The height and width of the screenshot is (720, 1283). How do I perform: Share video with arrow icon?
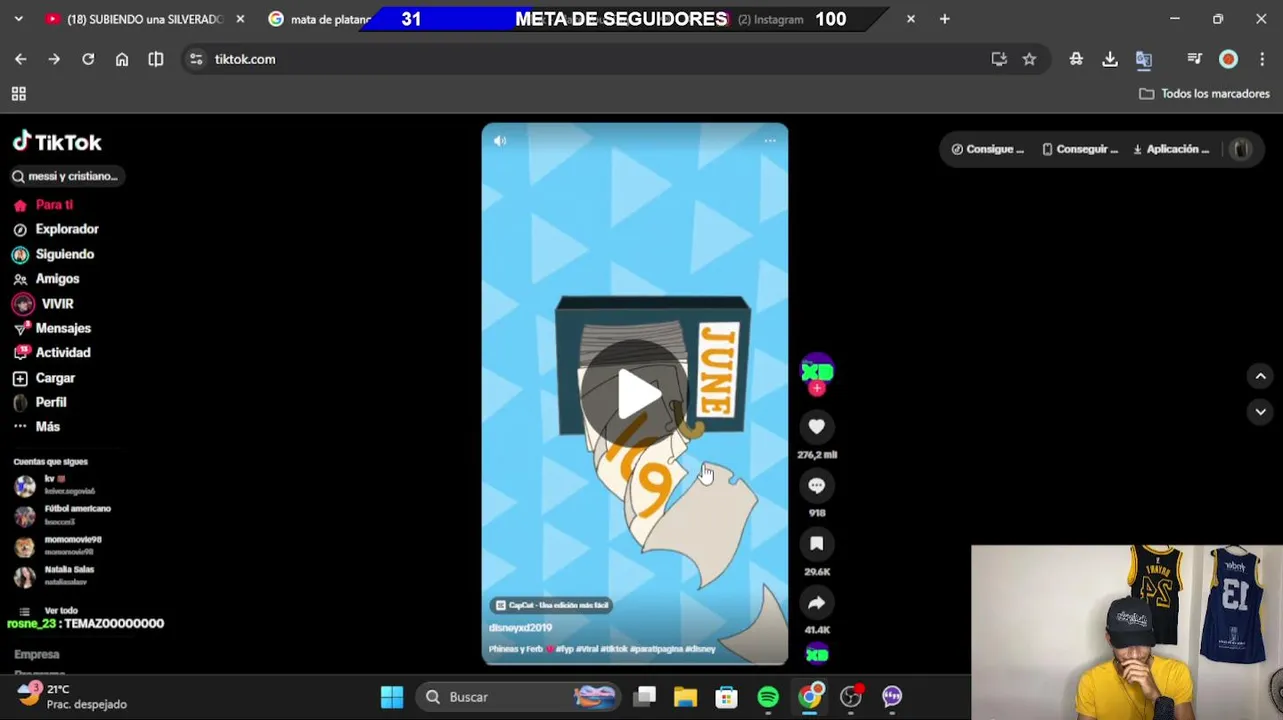click(817, 603)
